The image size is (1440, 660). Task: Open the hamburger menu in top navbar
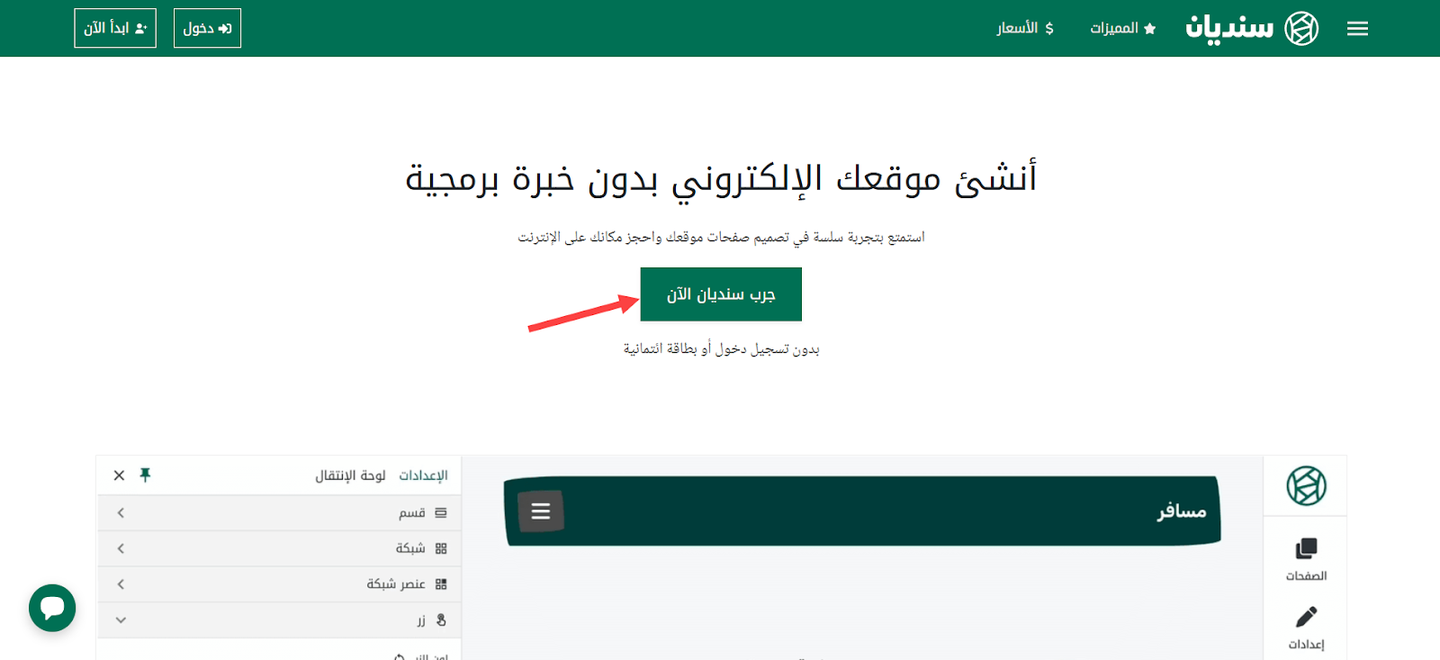pyautogui.click(x=1357, y=29)
